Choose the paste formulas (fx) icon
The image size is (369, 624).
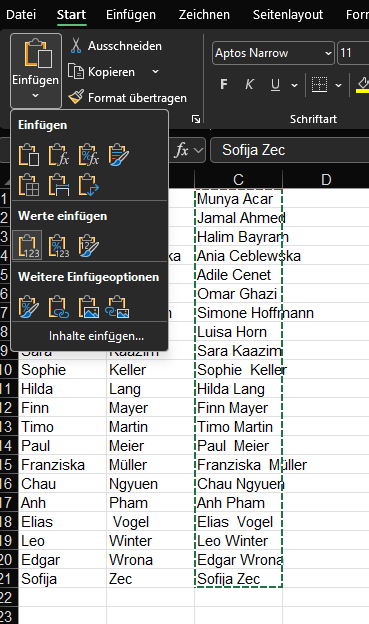pyautogui.click(x=59, y=155)
